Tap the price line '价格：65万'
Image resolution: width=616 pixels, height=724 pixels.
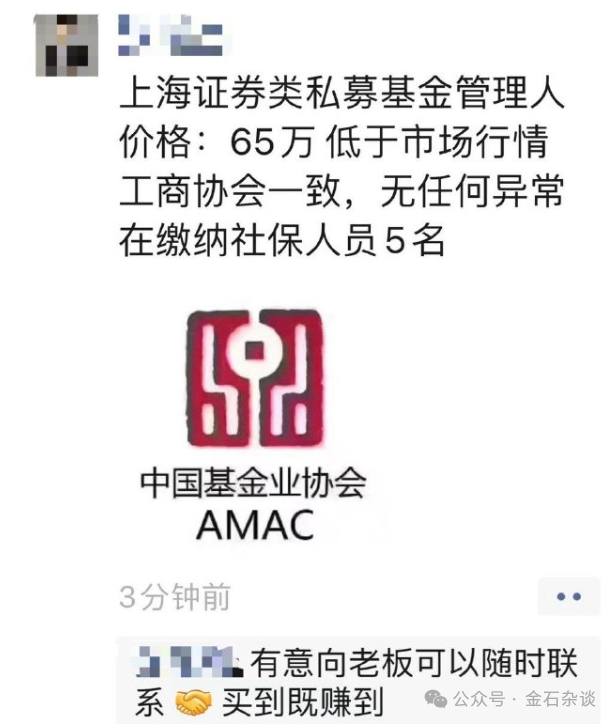click(217, 141)
